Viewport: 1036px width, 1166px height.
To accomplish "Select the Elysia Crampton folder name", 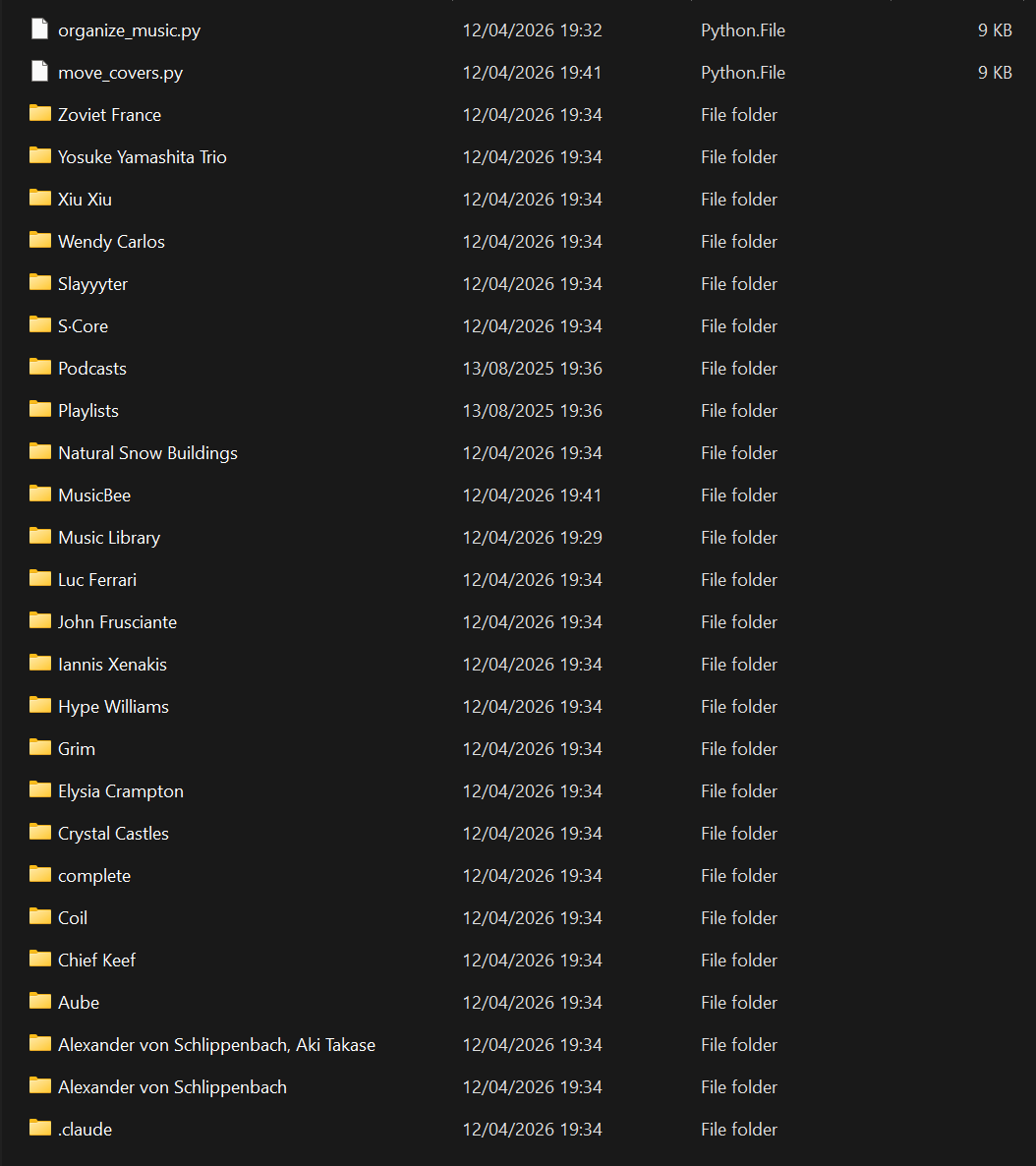I will (121, 791).
